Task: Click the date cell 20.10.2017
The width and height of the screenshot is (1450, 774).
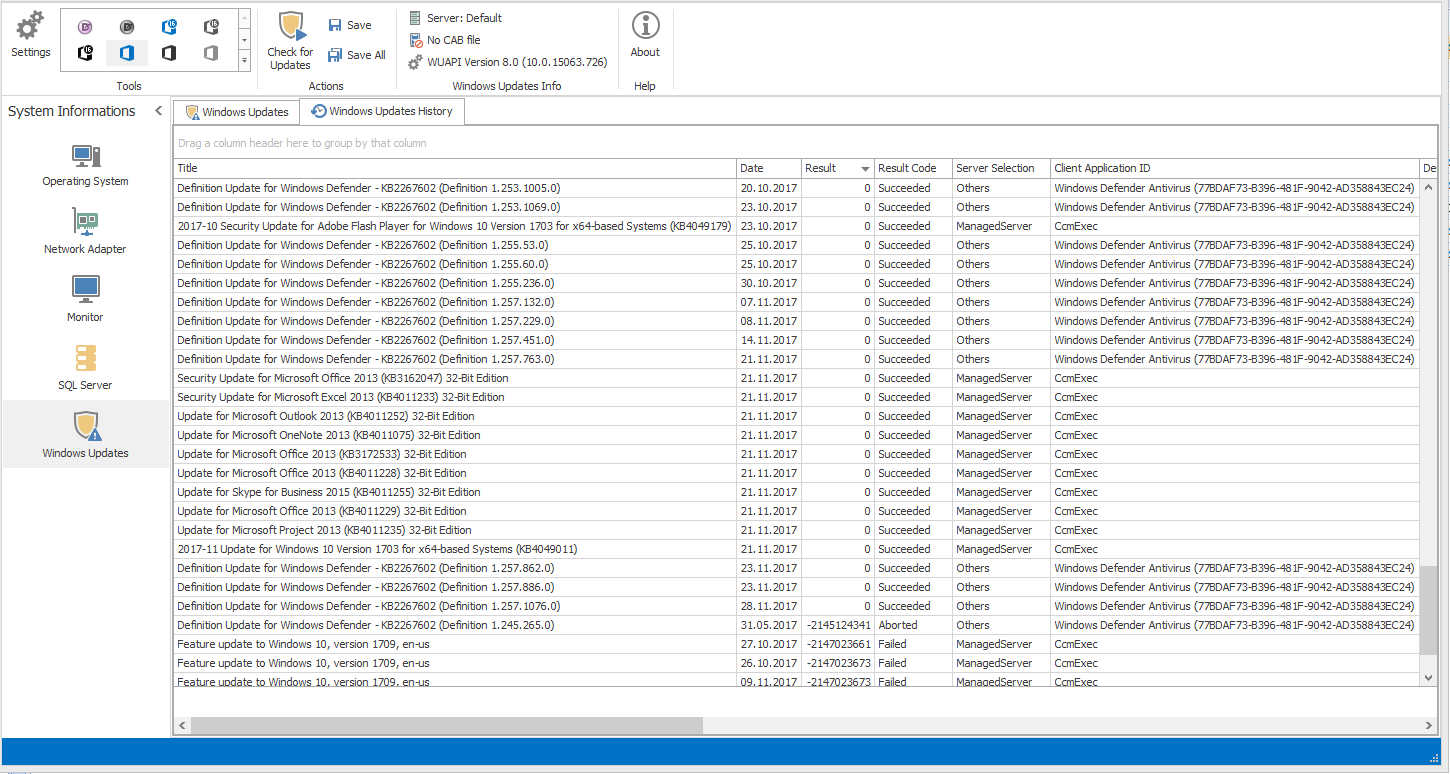Action: point(769,188)
